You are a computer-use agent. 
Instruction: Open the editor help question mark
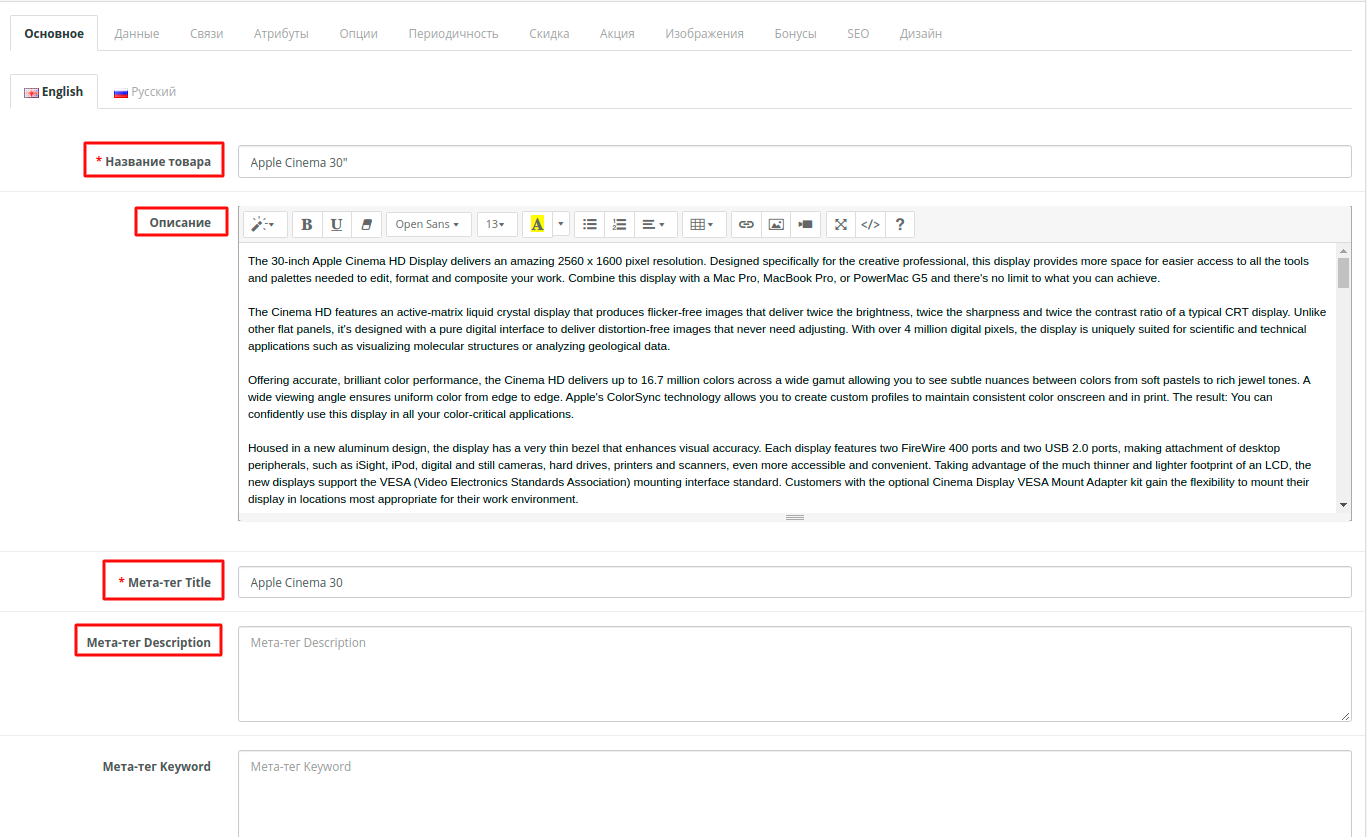[900, 224]
